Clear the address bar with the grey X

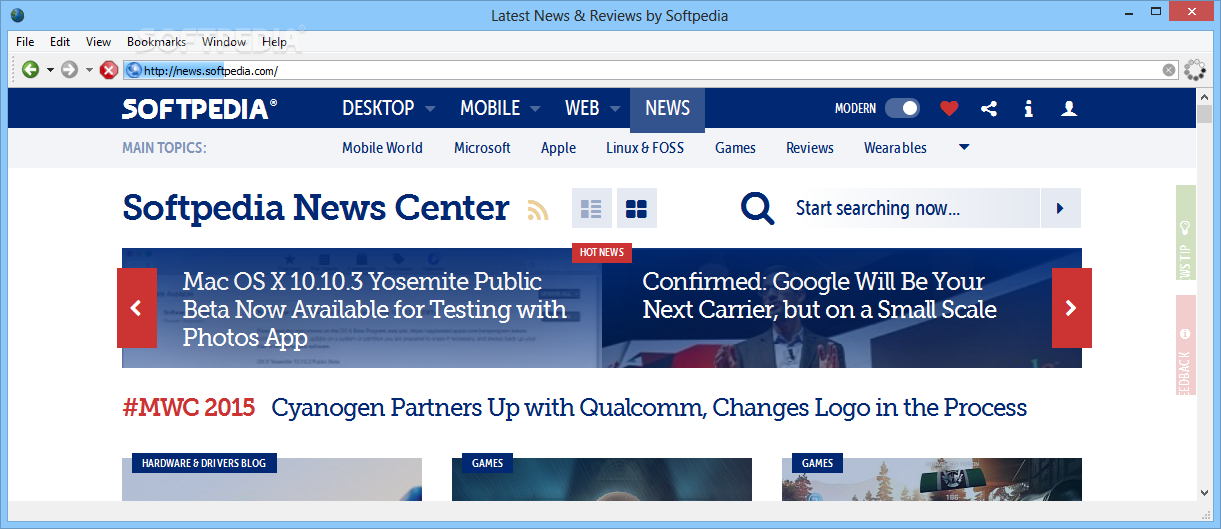[1169, 70]
